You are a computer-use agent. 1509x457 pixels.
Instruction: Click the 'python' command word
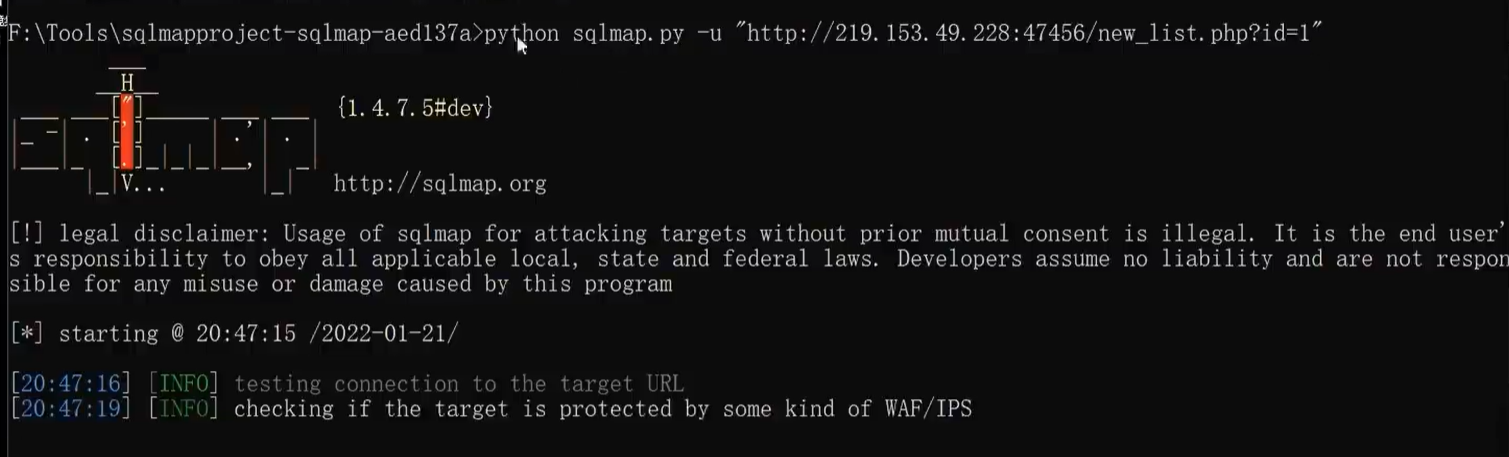pos(521,34)
